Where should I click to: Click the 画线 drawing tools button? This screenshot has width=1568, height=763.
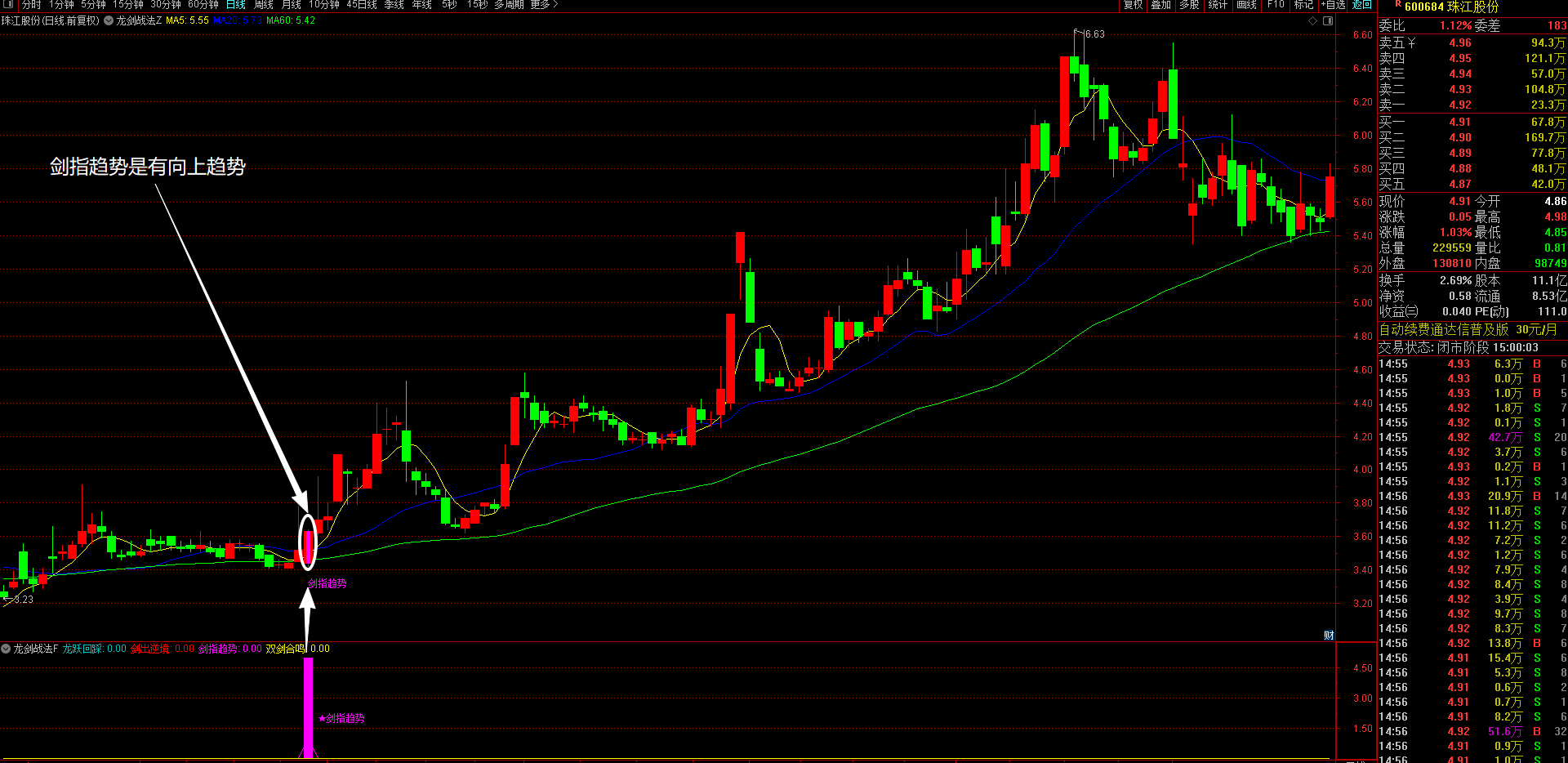(x=1246, y=5)
